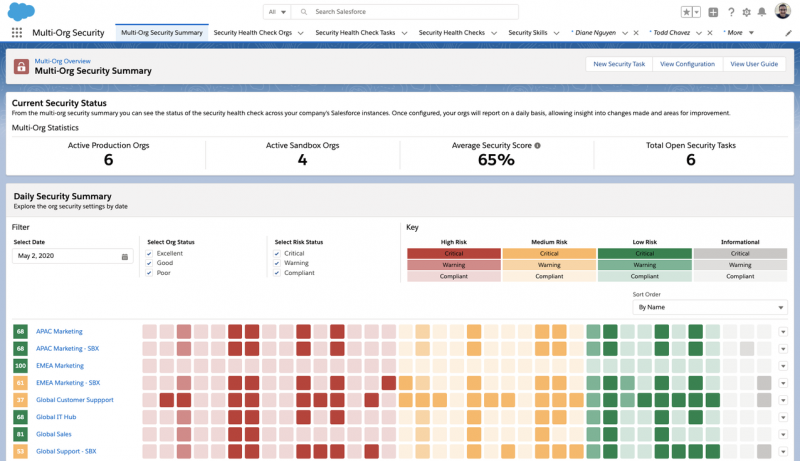Click the 100 score badge for EMEA Marketing

pos(20,366)
